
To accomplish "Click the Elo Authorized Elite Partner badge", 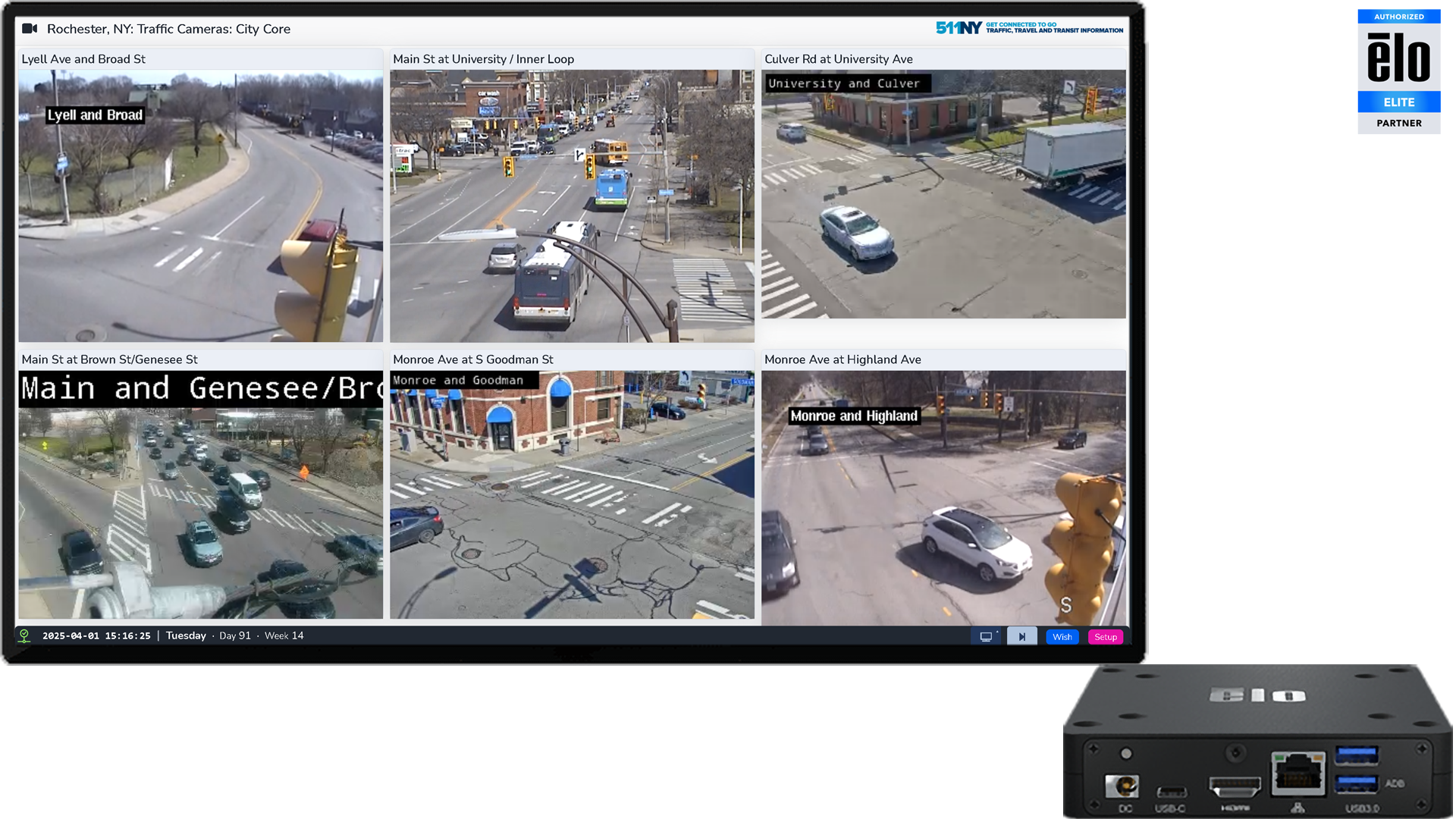I will click(1398, 71).
